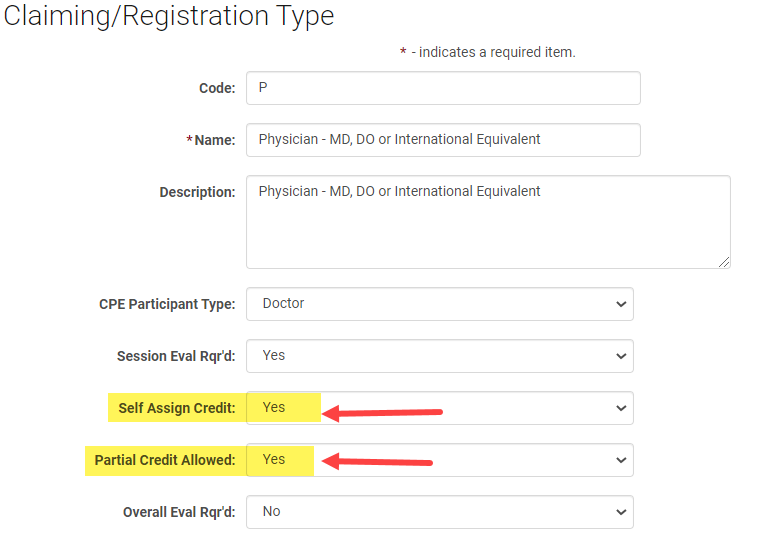Click the Code input field
778x545 pixels.
coord(442,88)
